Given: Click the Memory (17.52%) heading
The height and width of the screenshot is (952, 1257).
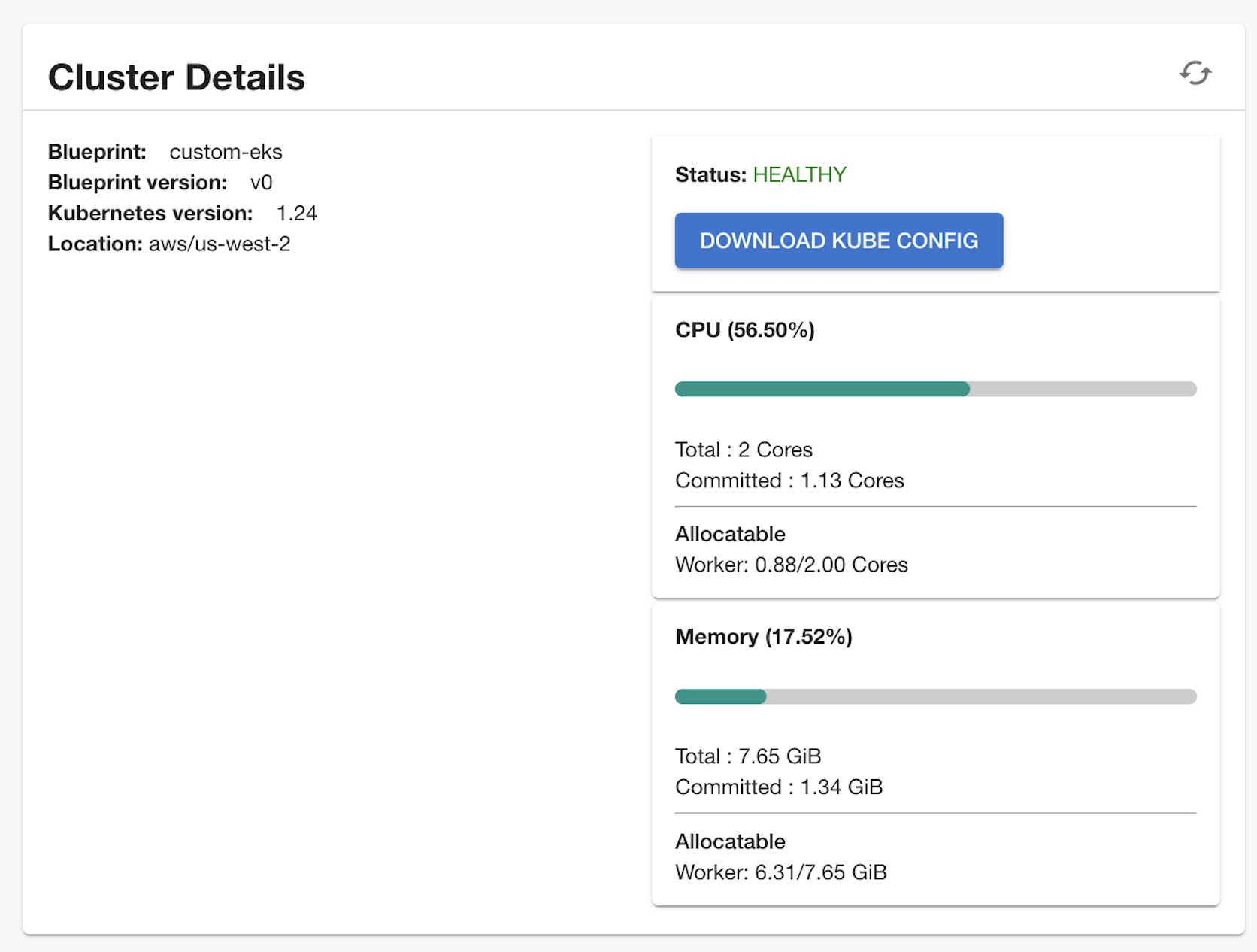Looking at the screenshot, I should click(763, 637).
